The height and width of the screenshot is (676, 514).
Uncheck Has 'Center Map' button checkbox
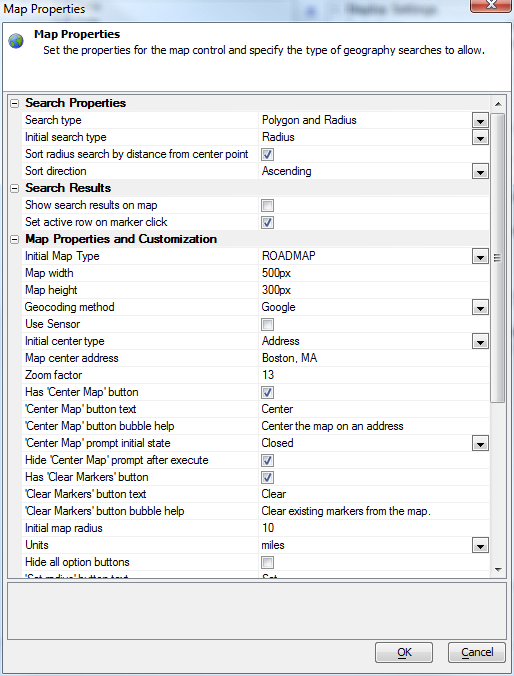267,392
